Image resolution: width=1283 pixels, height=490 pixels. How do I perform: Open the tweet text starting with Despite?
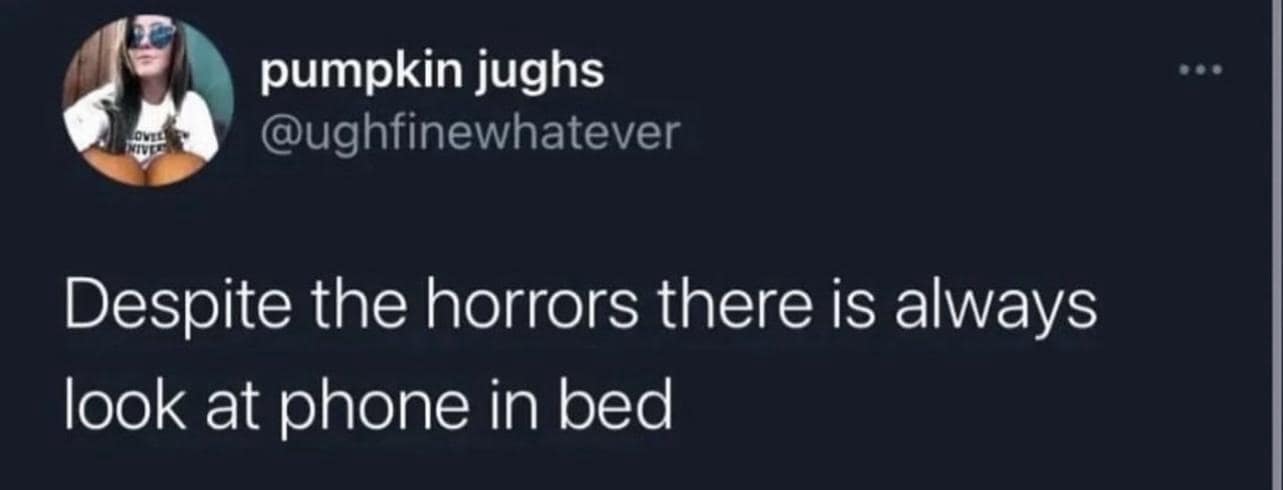tap(581, 358)
